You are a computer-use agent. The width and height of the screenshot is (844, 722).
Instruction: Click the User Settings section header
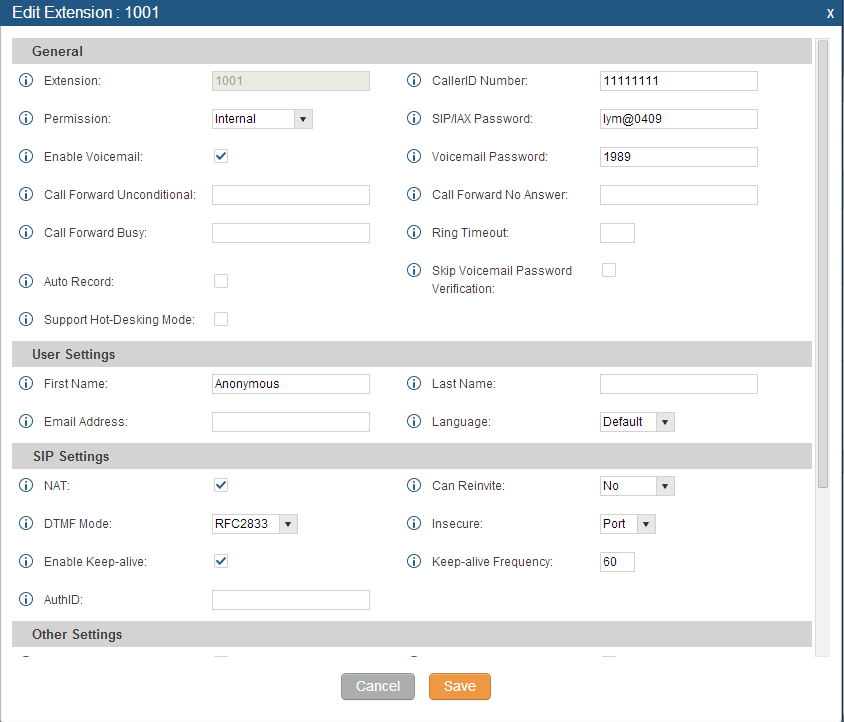point(412,354)
